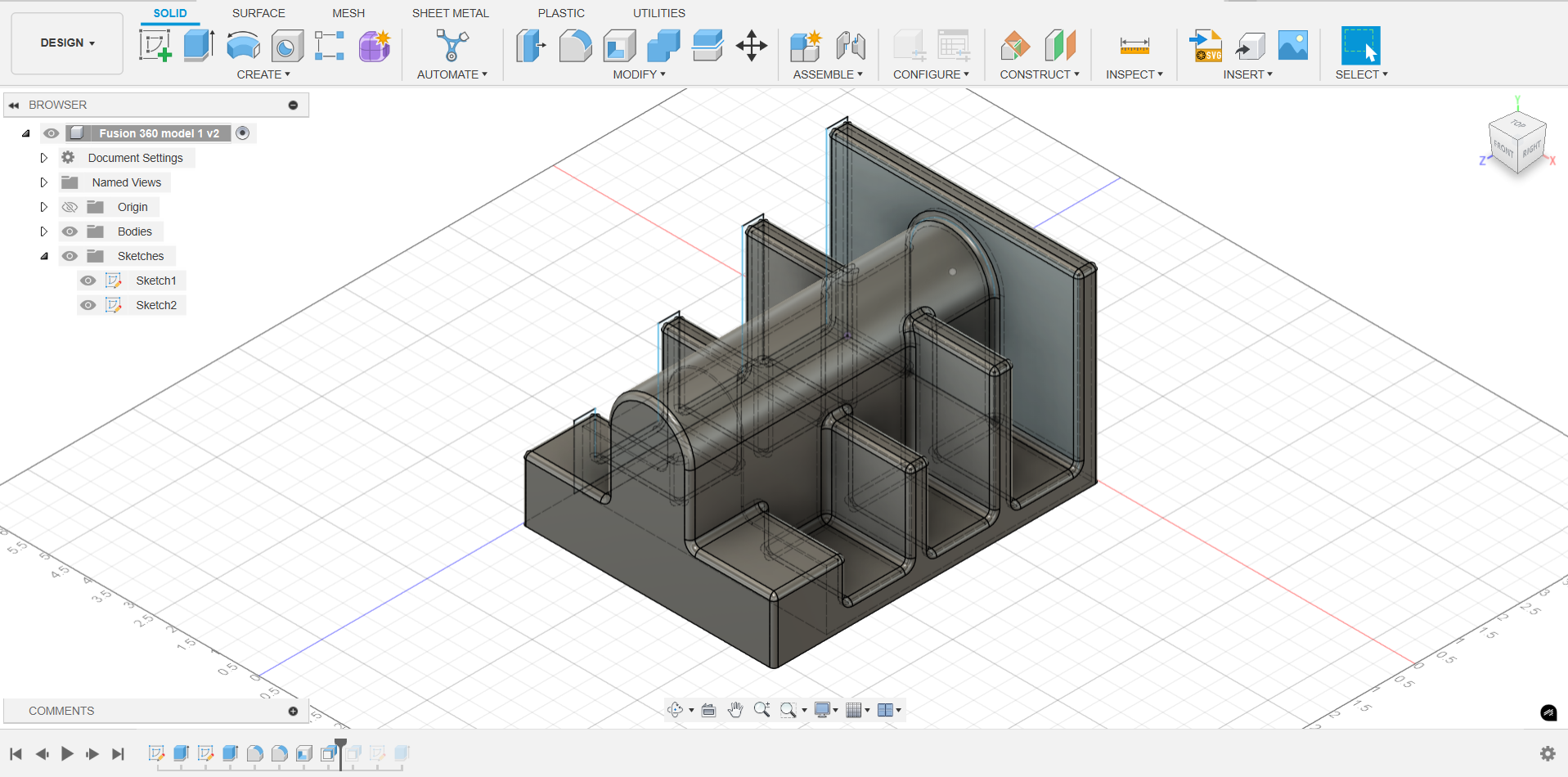Click the Look At icon

pos(708,710)
